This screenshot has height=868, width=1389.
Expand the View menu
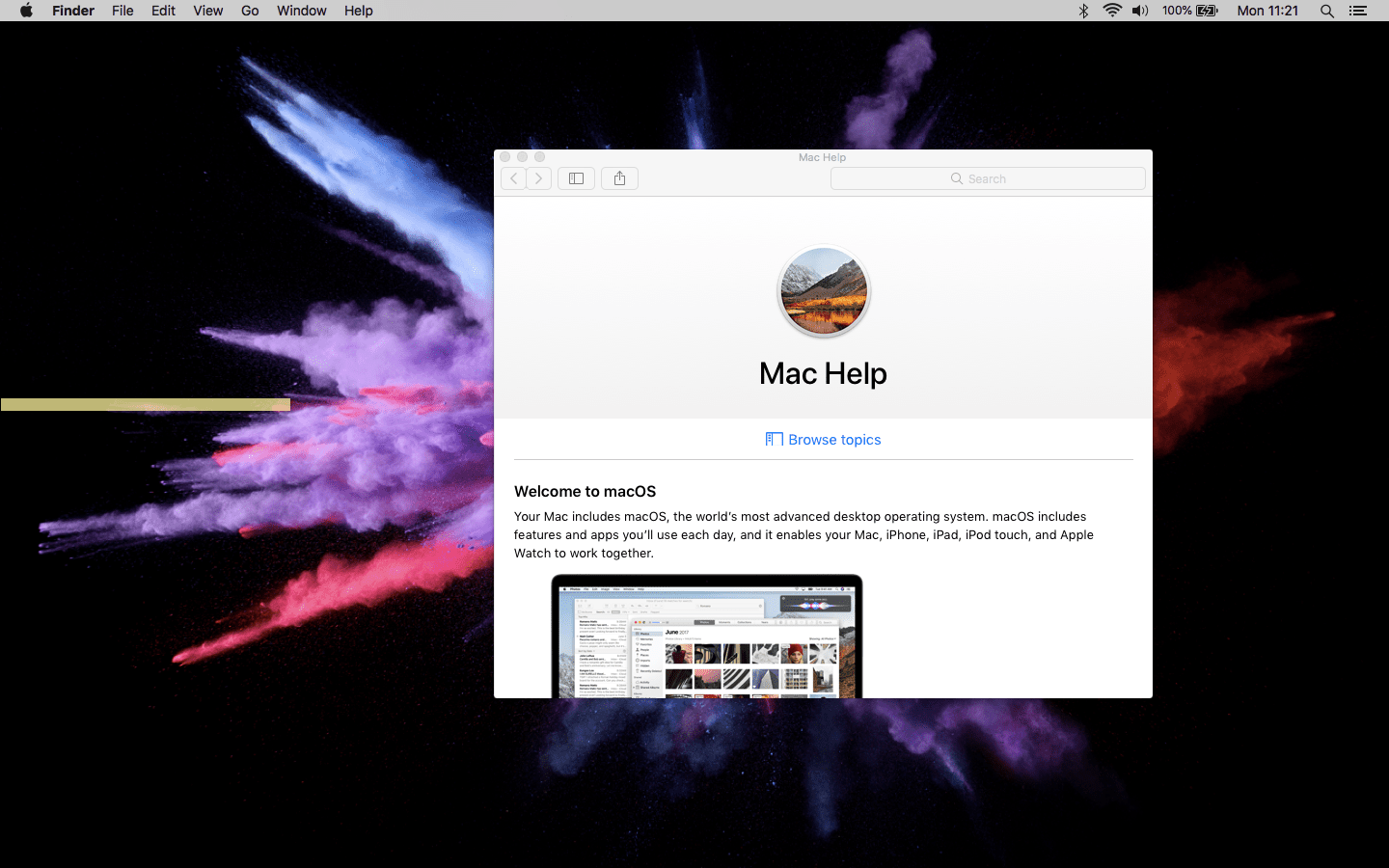point(207,11)
